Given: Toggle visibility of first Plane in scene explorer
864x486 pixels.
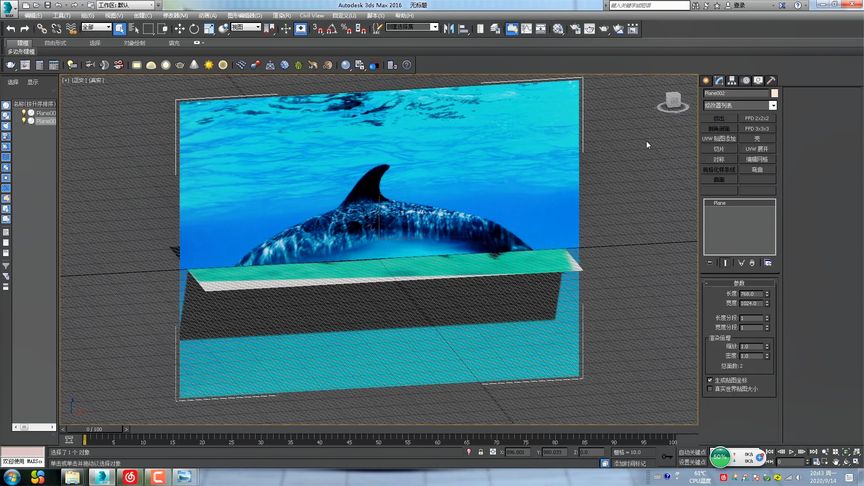Looking at the screenshot, I should coord(24,113).
